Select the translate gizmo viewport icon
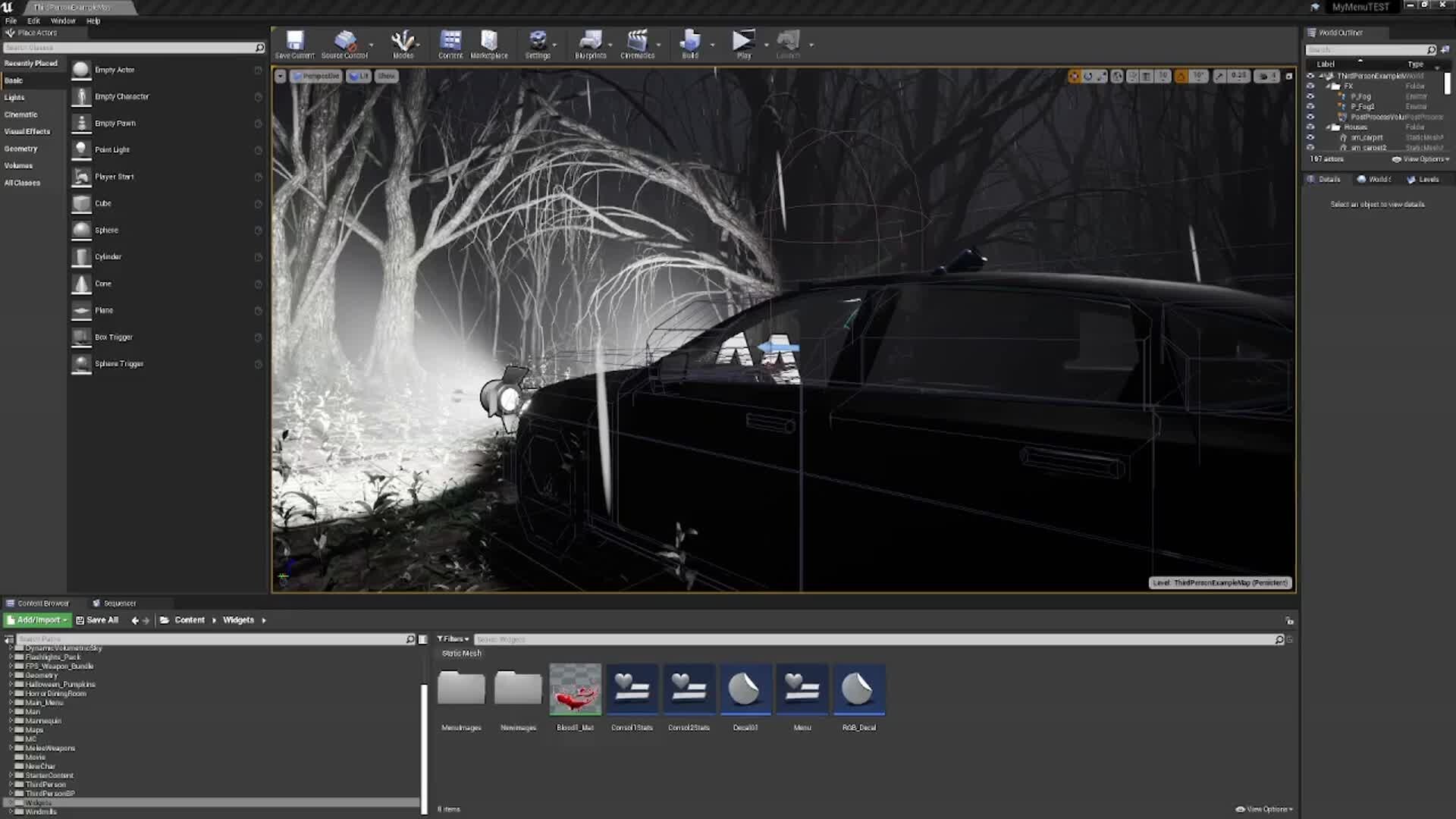Screen dimensions: 1456x819 coord(1074,76)
